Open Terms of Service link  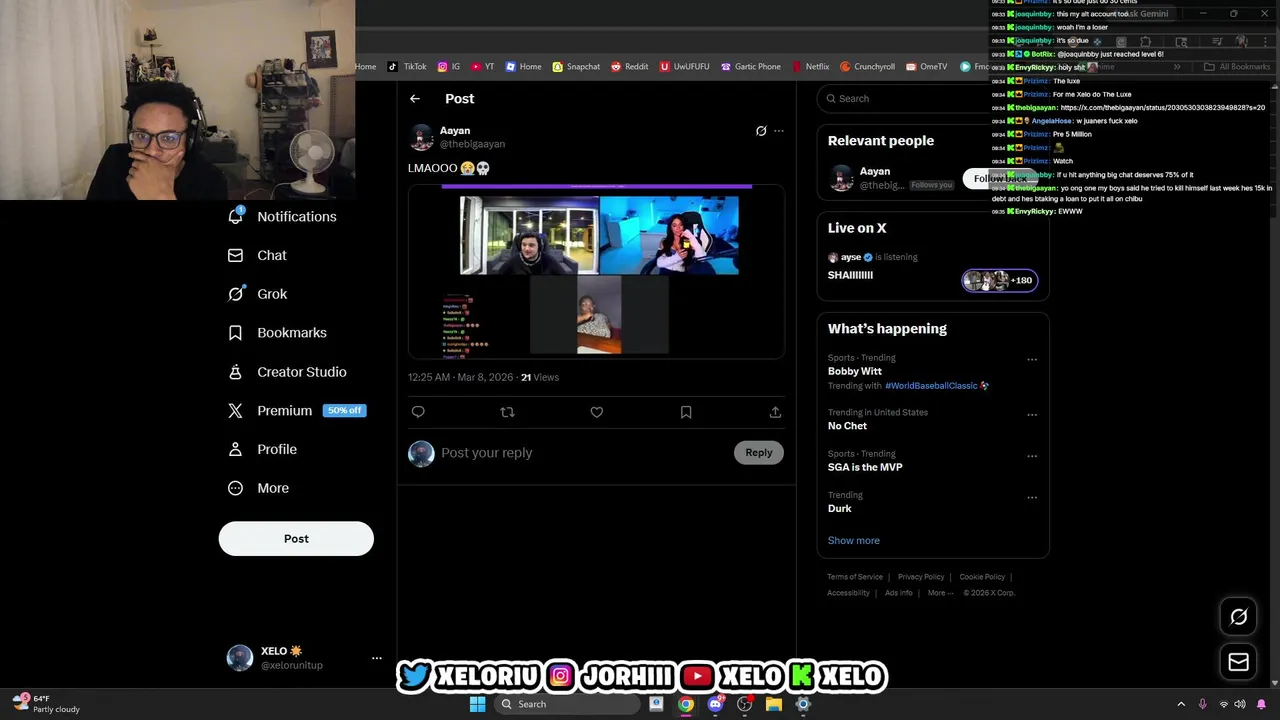pos(855,577)
